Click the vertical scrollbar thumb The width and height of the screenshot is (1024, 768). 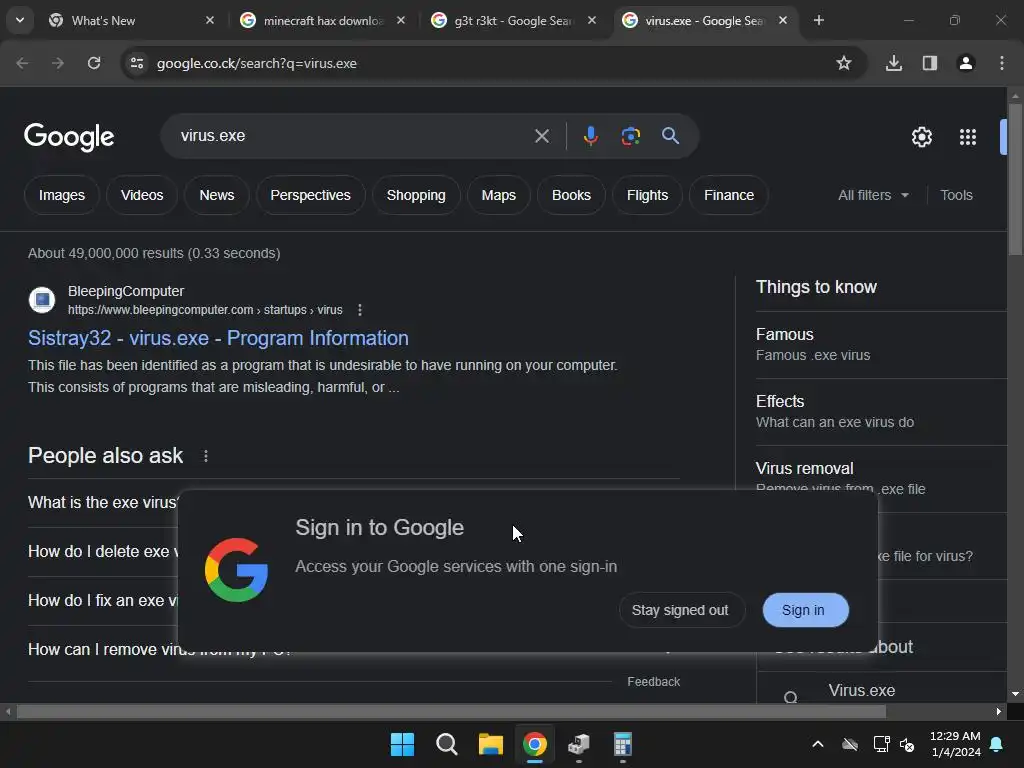coord(1015,178)
